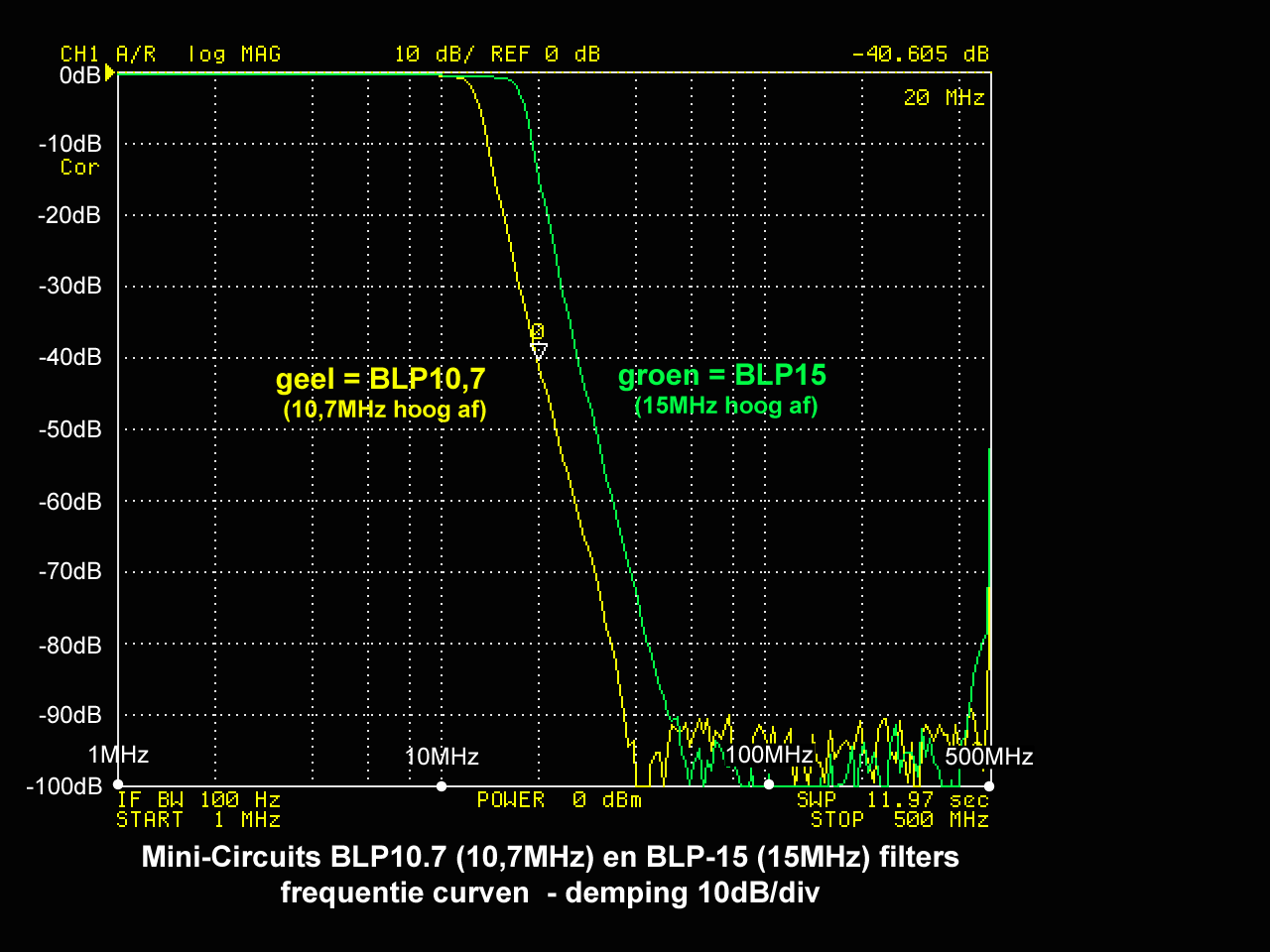The image size is (1270, 952).
Task: Click the '-80dB' axis label
Action: click(70, 646)
